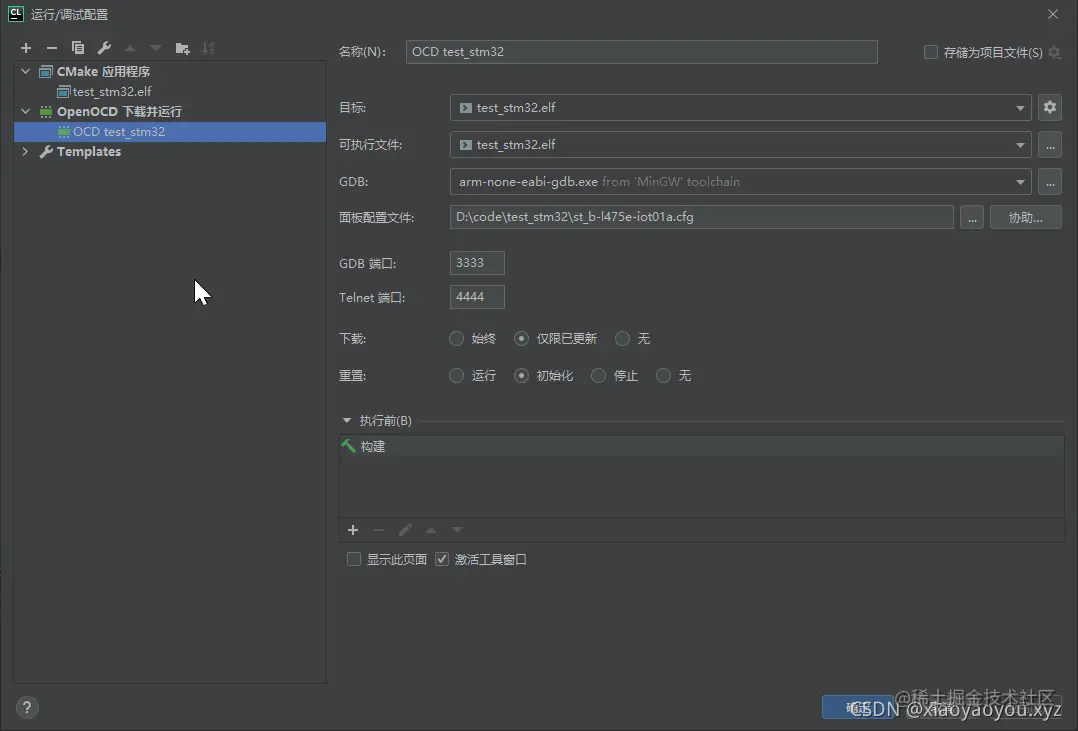The image size is (1078, 731).
Task: Add a before-launch task
Action: tap(353, 530)
